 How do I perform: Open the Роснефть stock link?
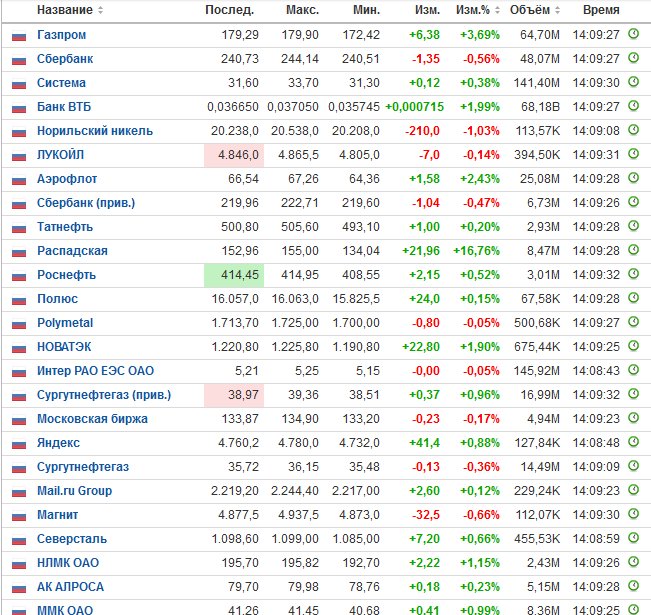point(66,275)
